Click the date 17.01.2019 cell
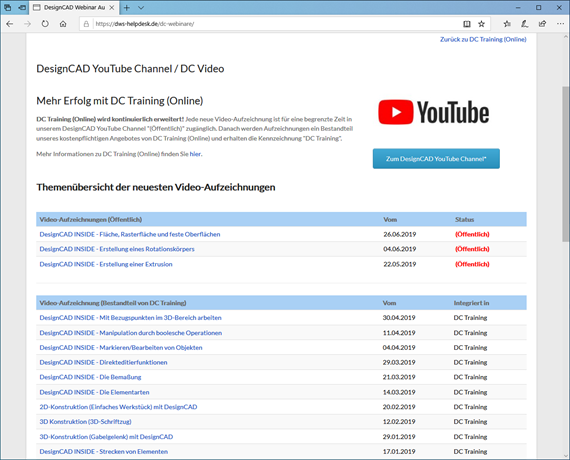This screenshot has height=460, width=570. click(399, 452)
